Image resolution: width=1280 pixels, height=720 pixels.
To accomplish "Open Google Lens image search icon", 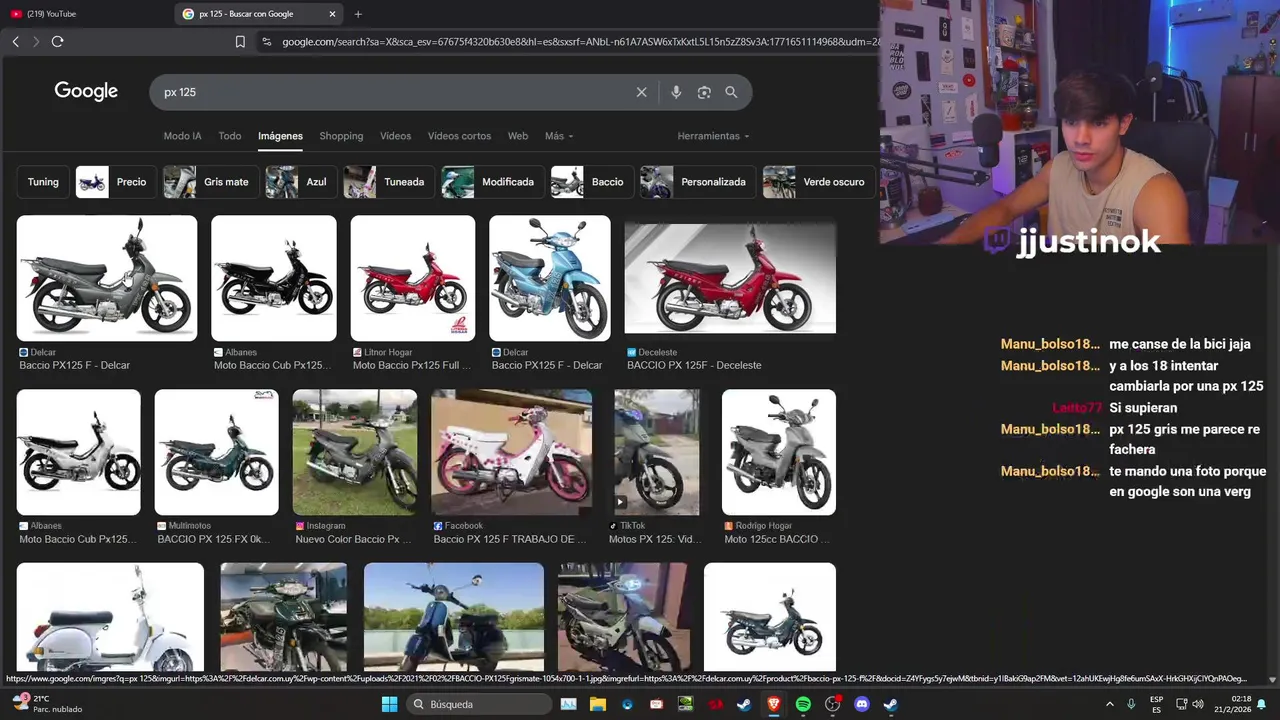I will (x=704, y=92).
